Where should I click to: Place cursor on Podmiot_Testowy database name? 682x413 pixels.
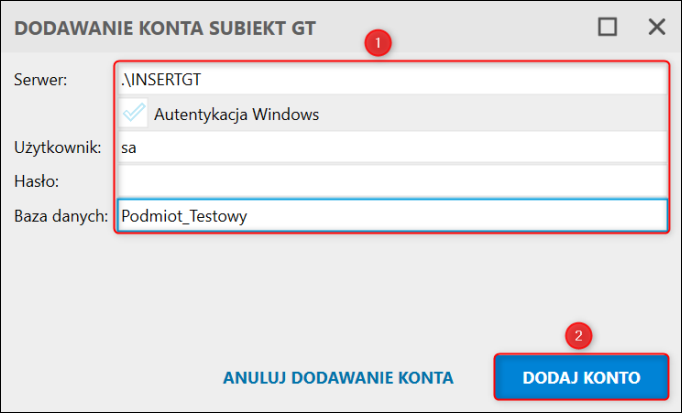pos(184,216)
